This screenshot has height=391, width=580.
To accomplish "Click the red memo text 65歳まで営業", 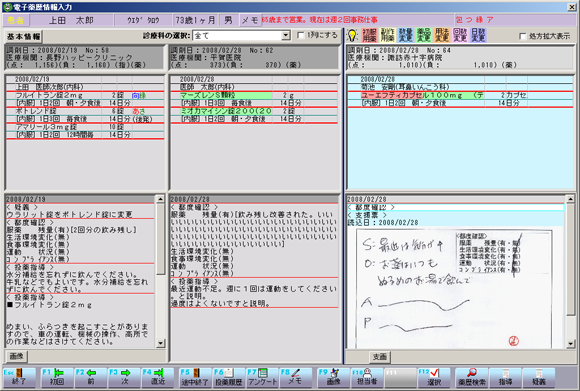I will [320, 20].
